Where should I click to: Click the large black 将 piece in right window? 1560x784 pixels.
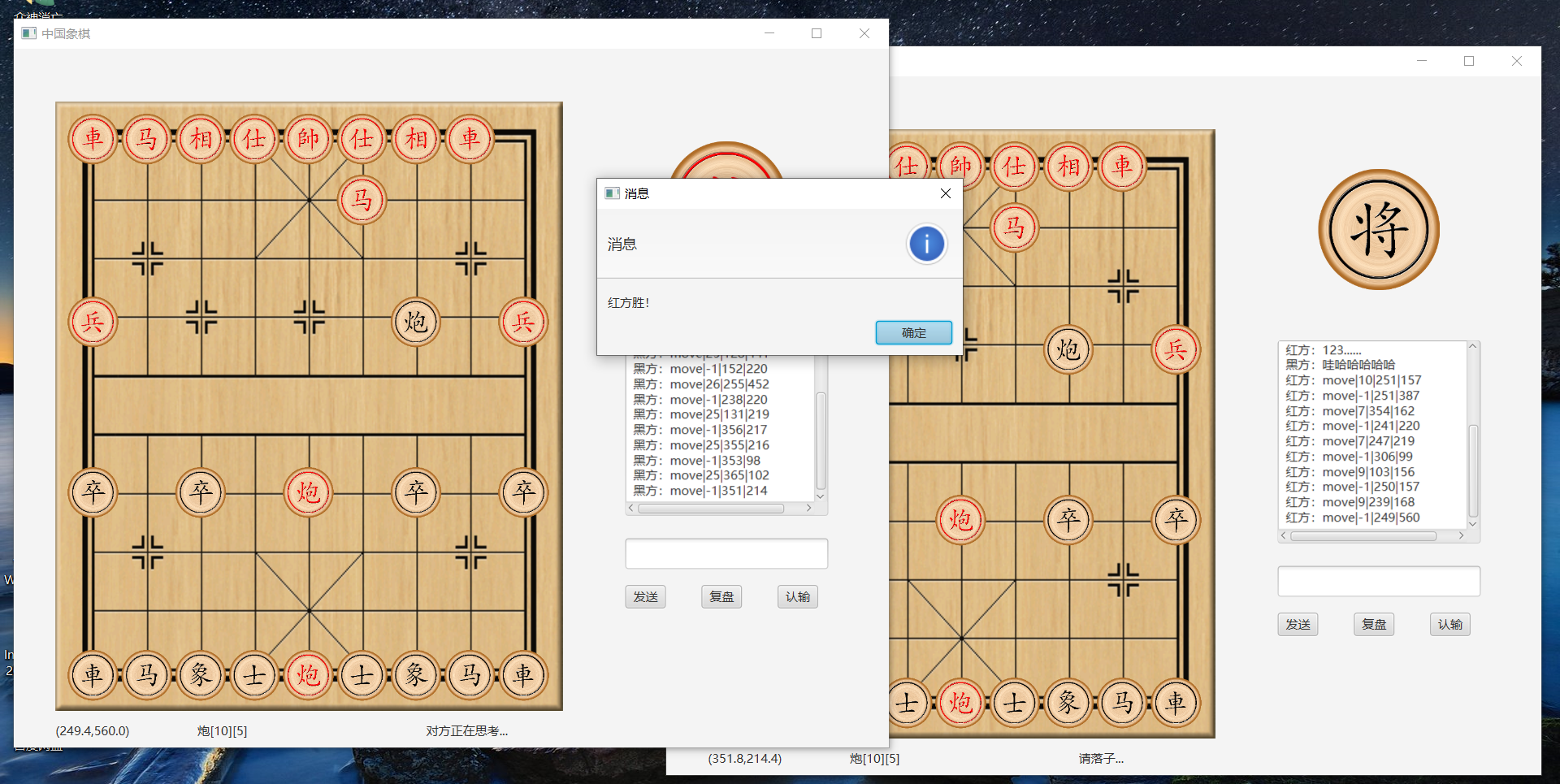pos(1378,230)
